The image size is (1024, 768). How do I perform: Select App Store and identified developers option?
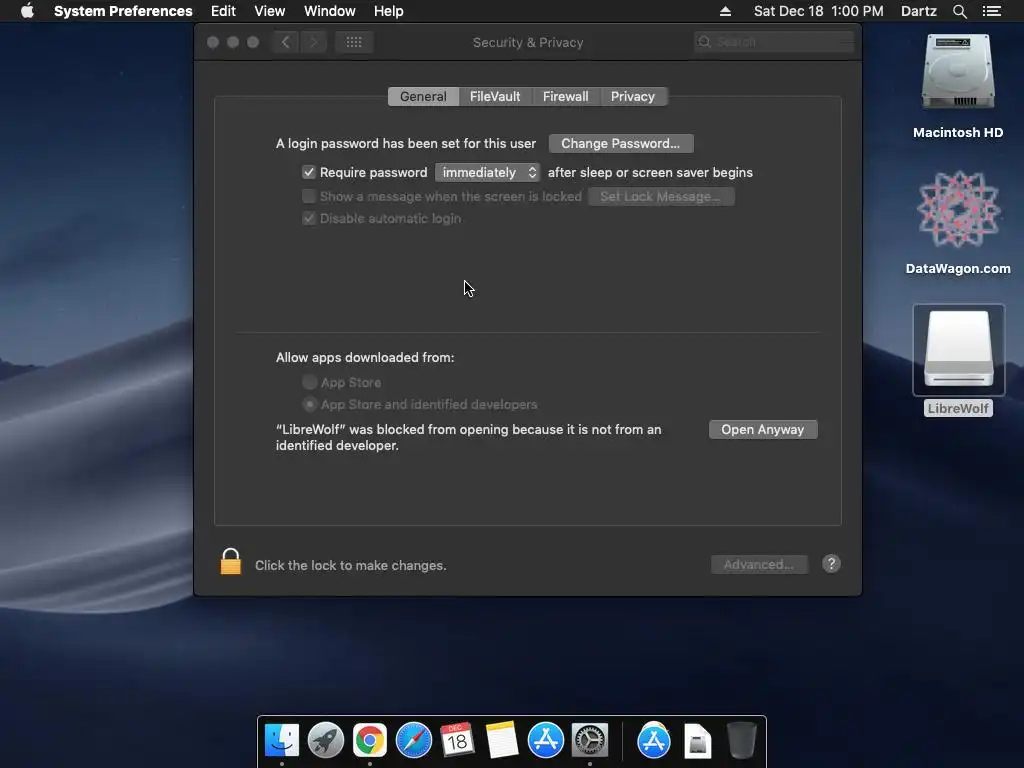[x=310, y=404]
